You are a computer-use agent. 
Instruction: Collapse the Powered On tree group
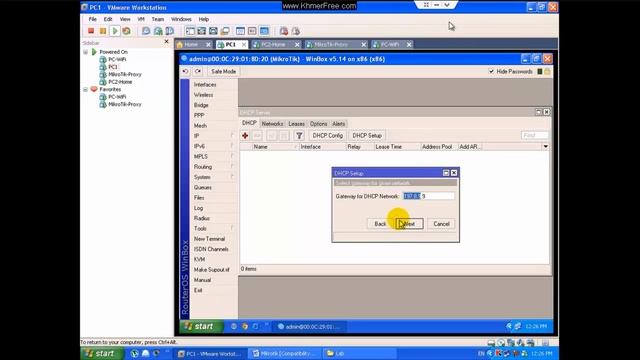pos(85,52)
